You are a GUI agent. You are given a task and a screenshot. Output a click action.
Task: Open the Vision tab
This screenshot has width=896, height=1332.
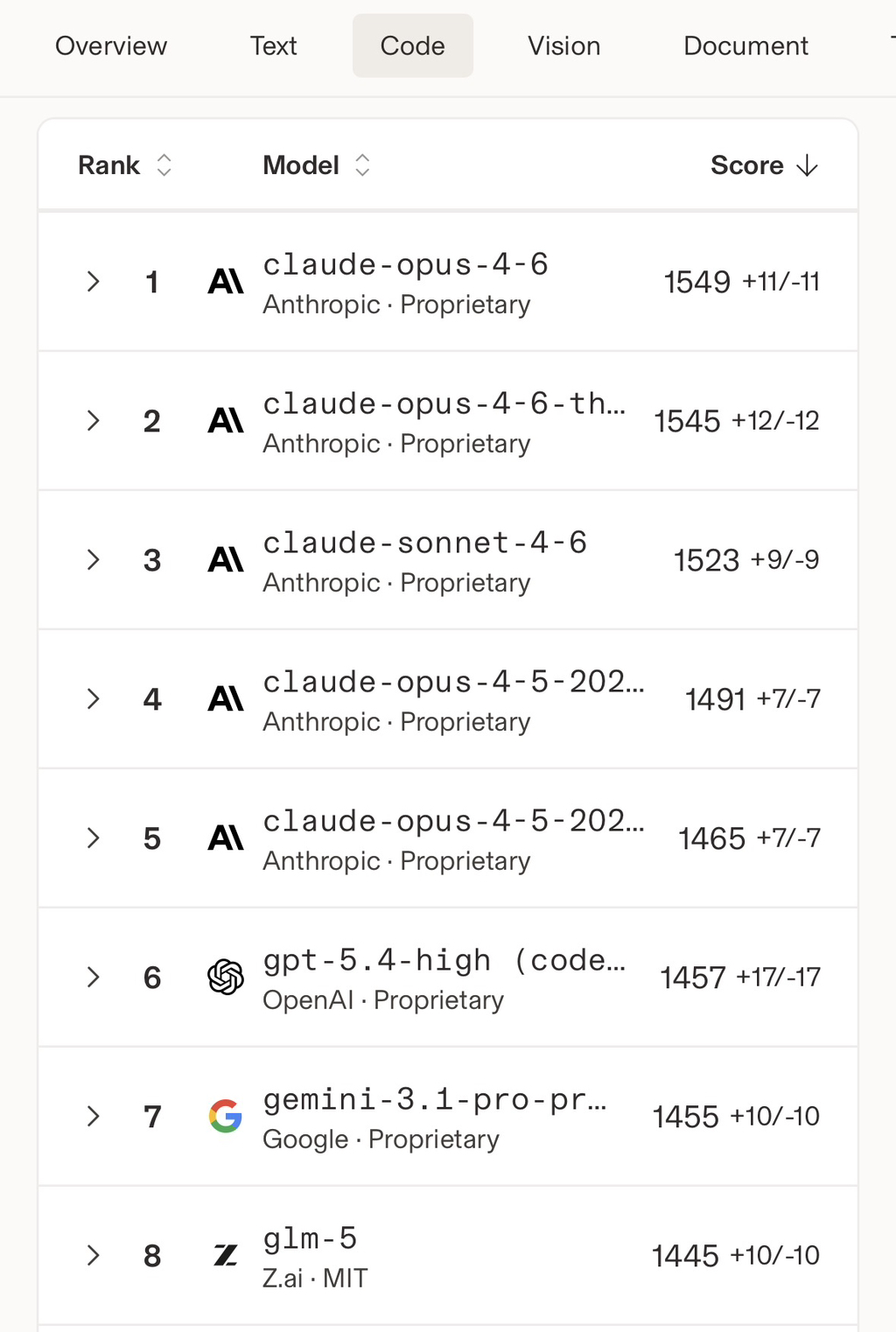click(x=563, y=46)
